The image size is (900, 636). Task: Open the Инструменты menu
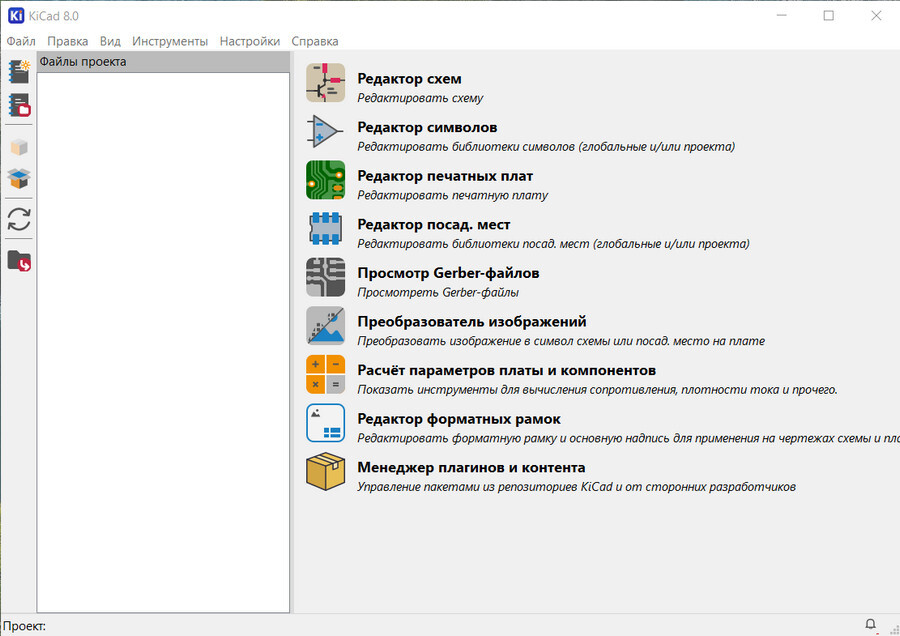tap(170, 41)
